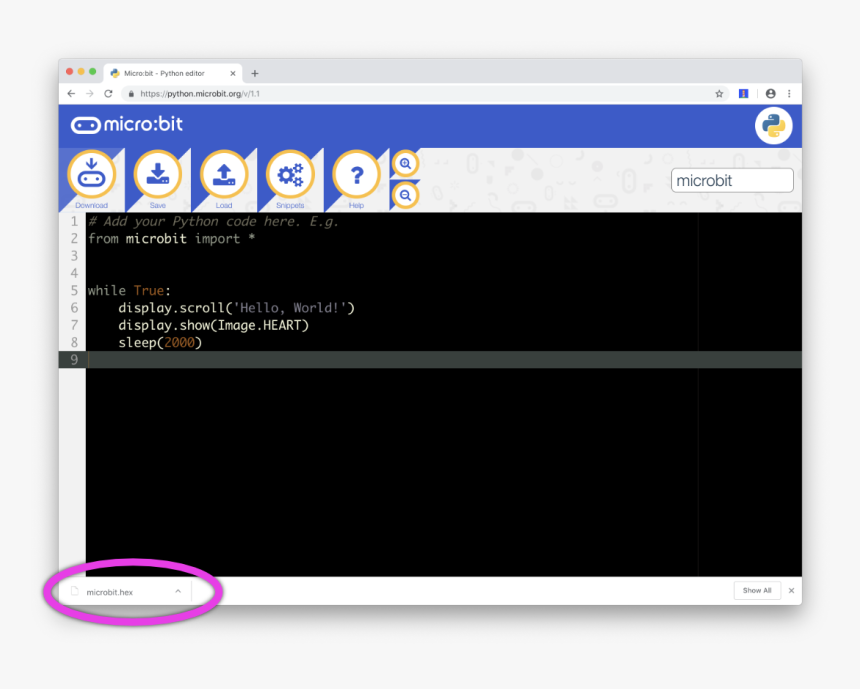Open the Chrome profile avatar menu
This screenshot has width=860, height=689.
(770, 93)
